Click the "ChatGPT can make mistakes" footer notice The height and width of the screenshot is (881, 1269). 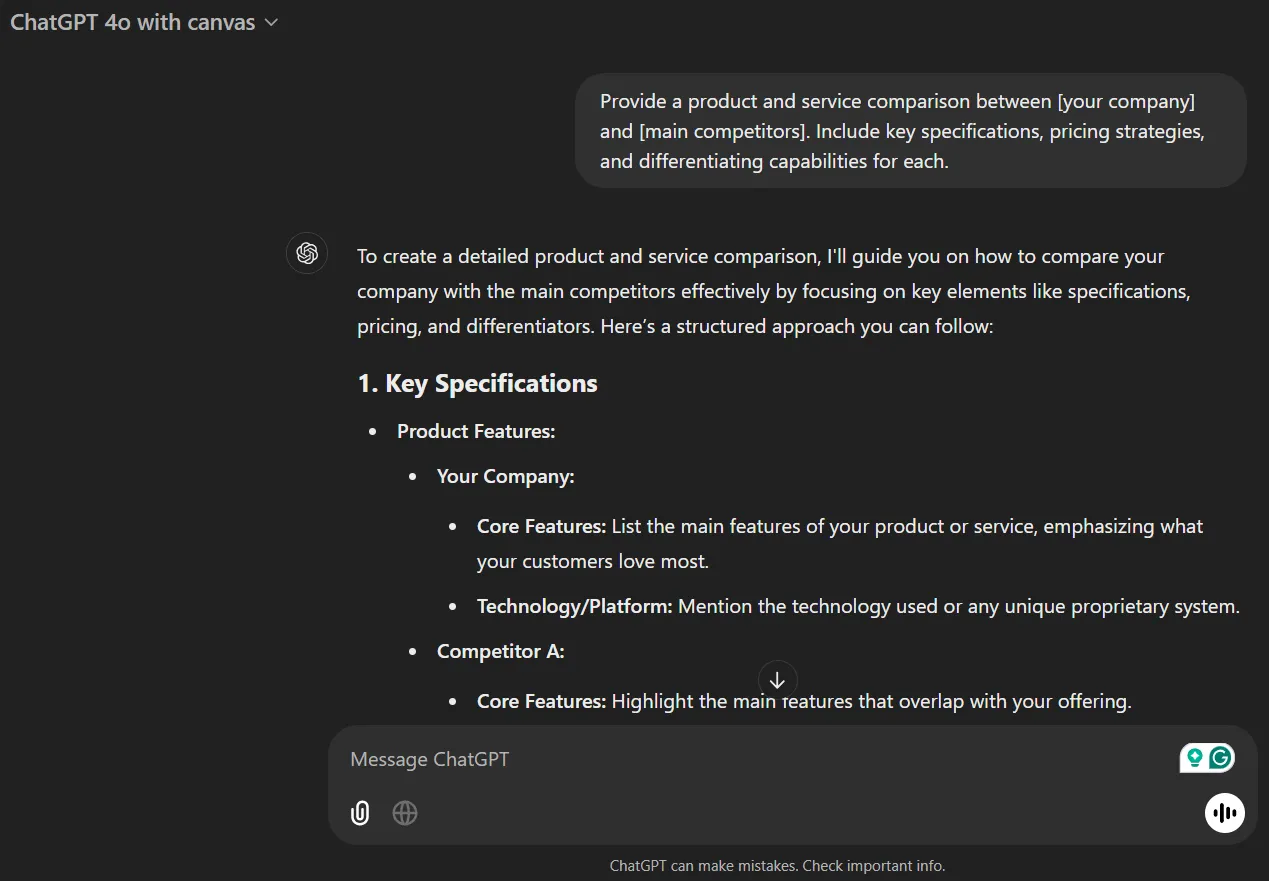click(777, 866)
